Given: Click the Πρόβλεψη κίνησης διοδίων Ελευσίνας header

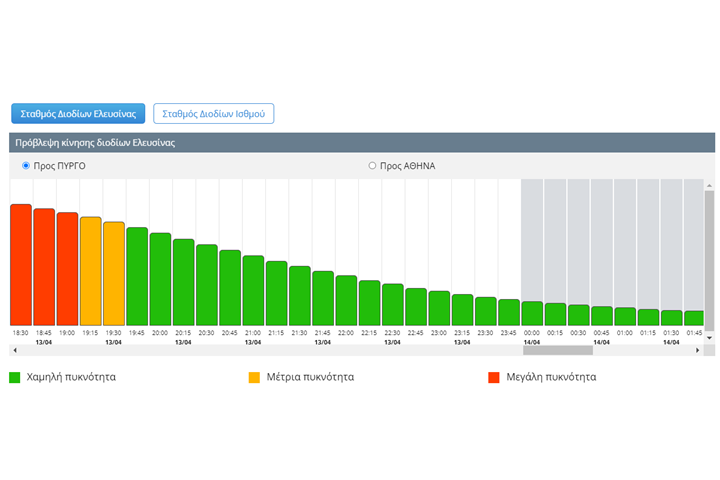Looking at the screenshot, I should pos(362,142).
